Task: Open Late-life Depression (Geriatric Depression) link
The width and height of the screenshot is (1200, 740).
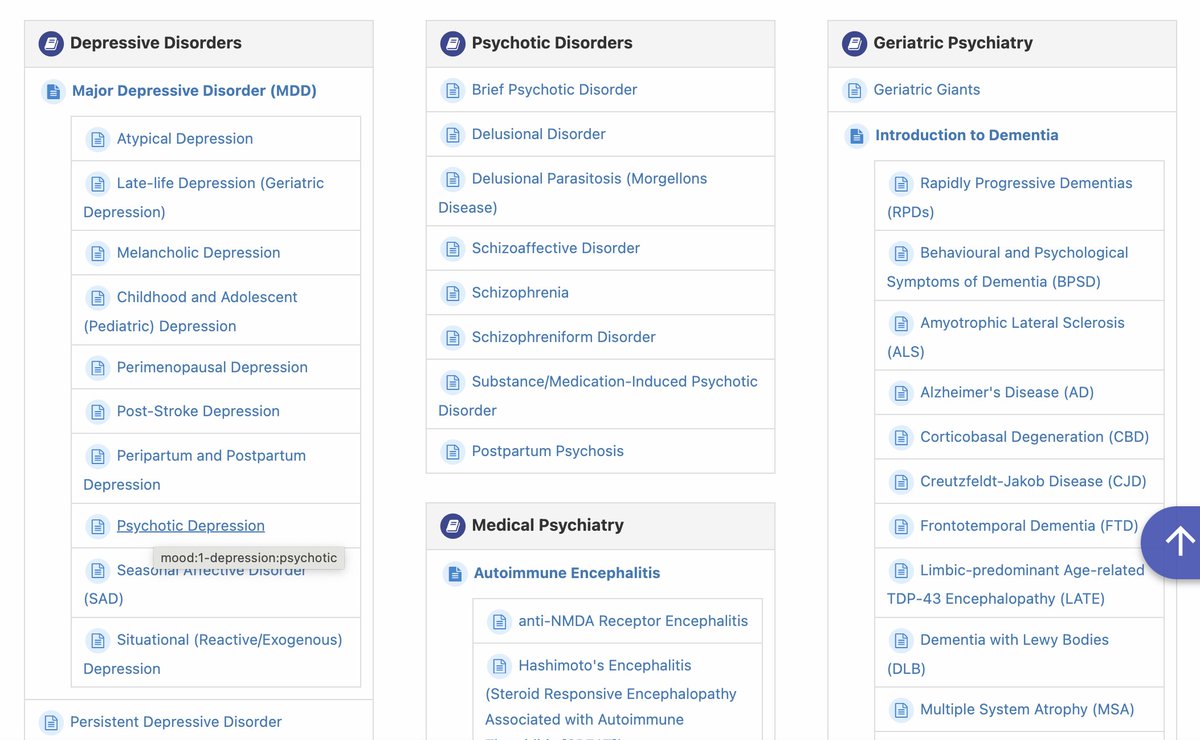Action: pos(204,197)
